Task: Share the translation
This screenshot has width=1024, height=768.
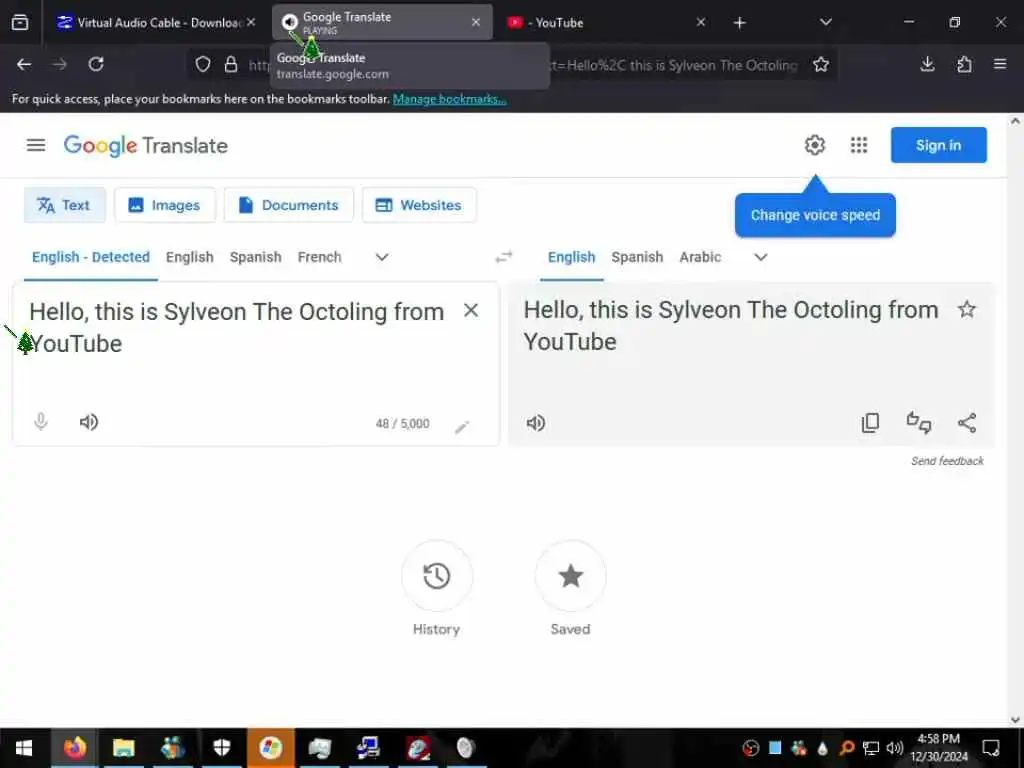Action: (x=967, y=423)
